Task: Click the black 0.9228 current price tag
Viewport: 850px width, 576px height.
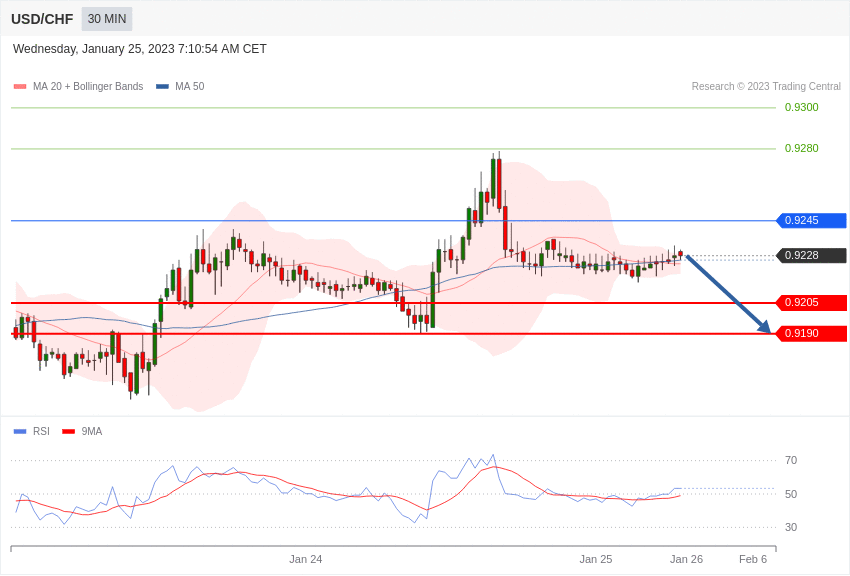Action: (812, 255)
